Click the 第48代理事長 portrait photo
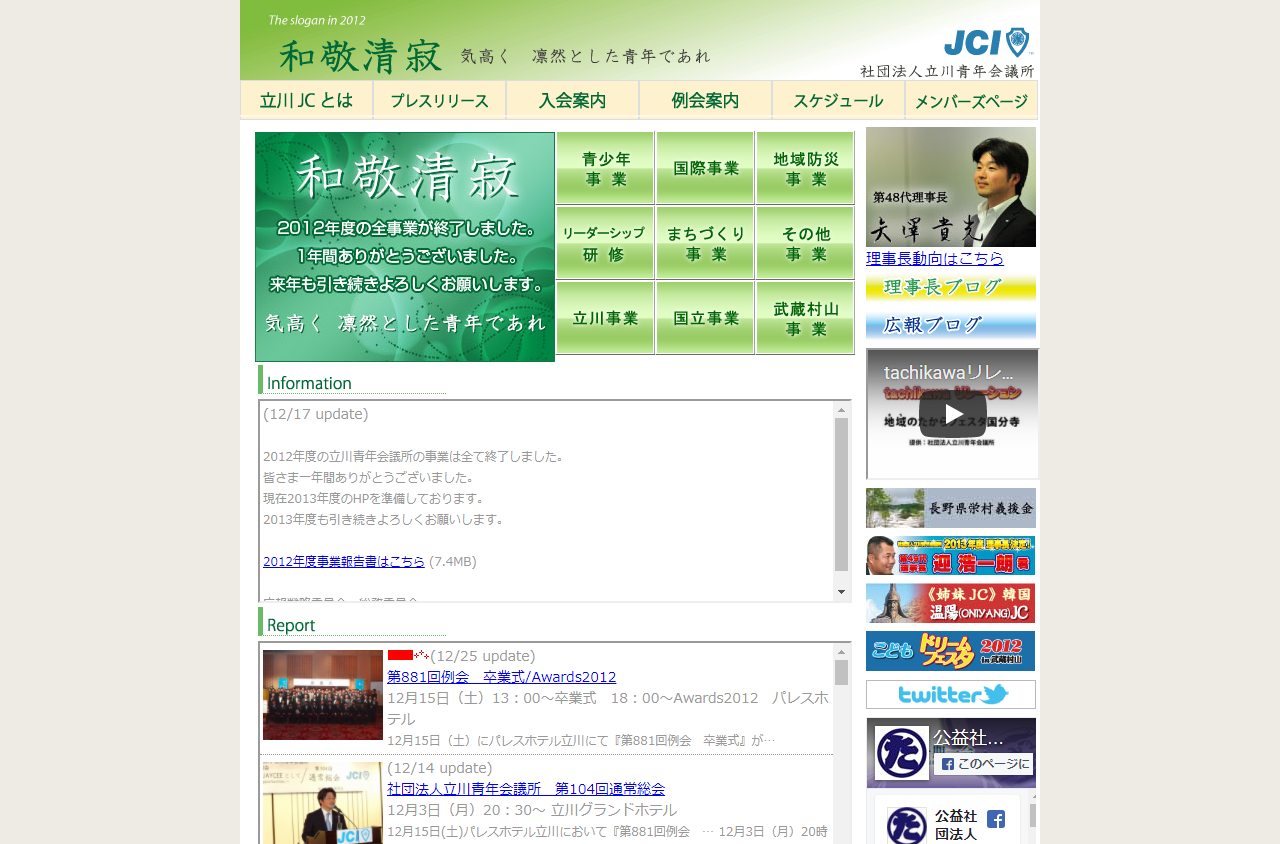The image size is (1280, 844). click(951, 187)
